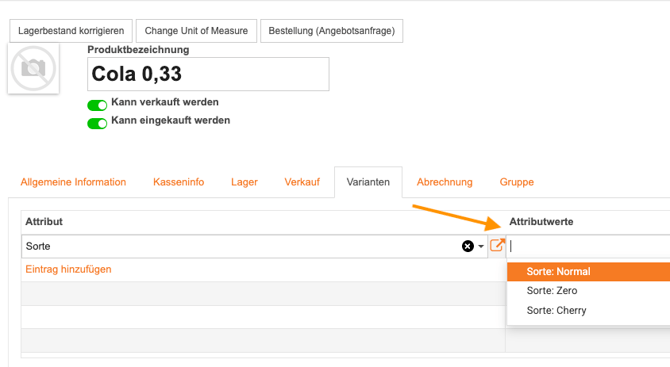Switch to the Abrechnung tab
This screenshot has width=670, height=367.
tap(445, 182)
